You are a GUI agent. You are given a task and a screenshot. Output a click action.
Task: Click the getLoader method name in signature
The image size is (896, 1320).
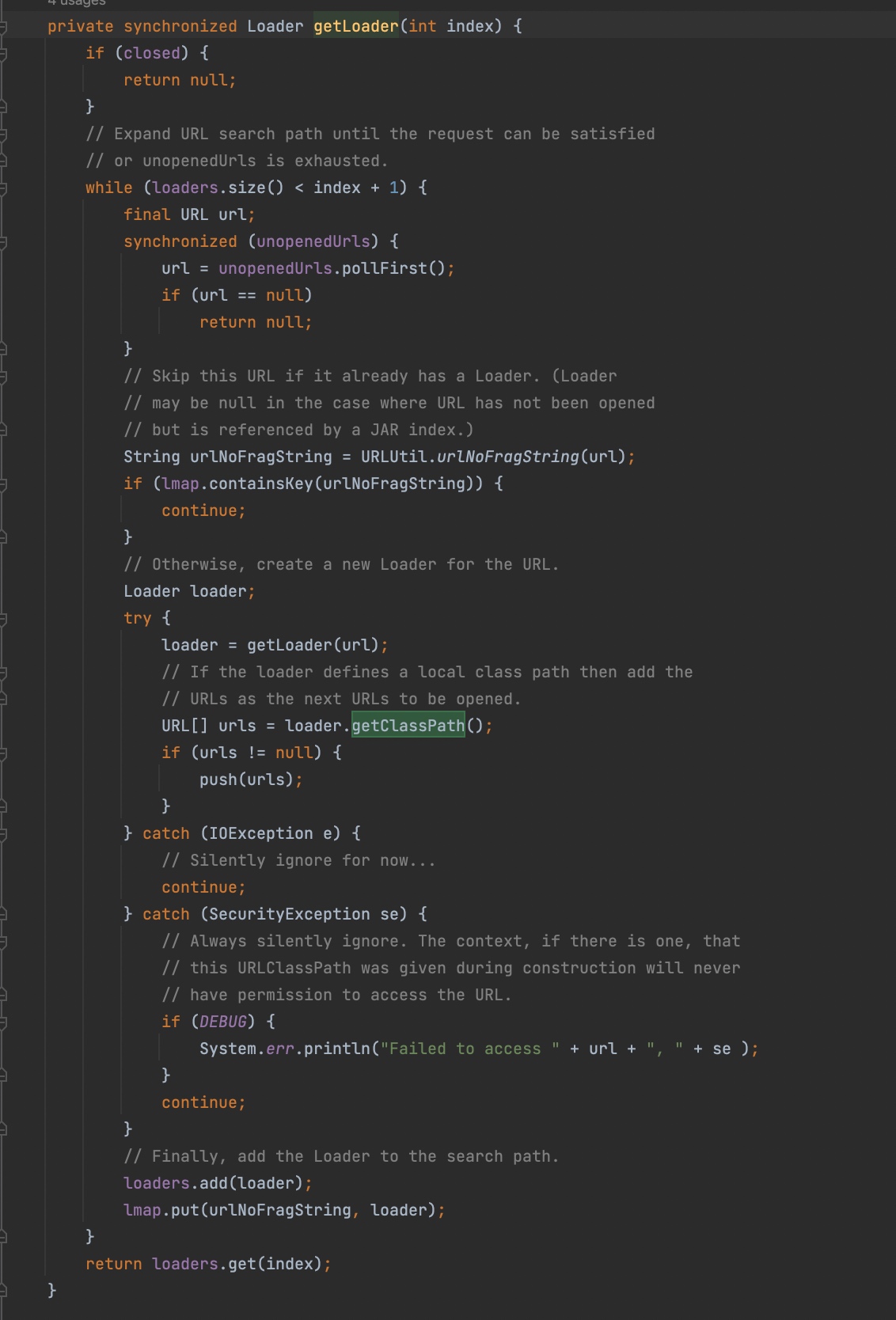pyautogui.click(x=356, y=26)
